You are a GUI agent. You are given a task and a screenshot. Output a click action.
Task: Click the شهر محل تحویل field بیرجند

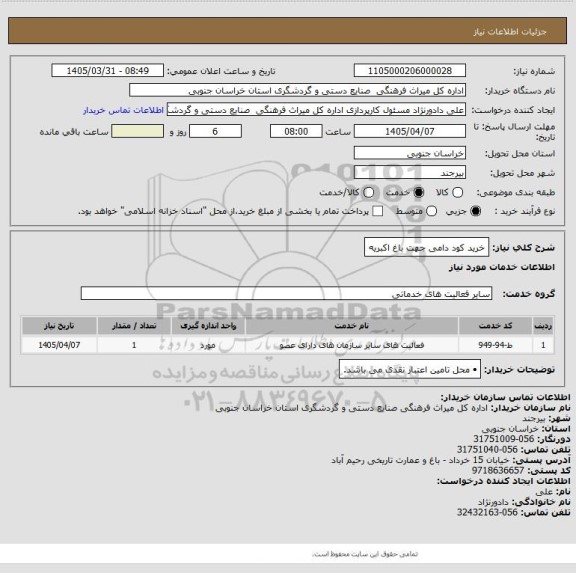click(x=410, y=173)
